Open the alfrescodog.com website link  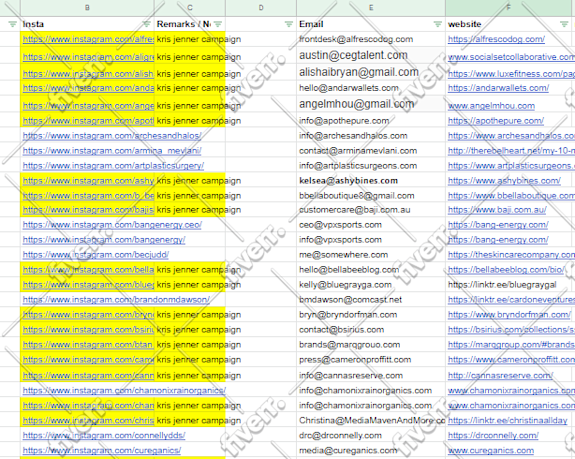pyautogui.click(x=496, y=39)
